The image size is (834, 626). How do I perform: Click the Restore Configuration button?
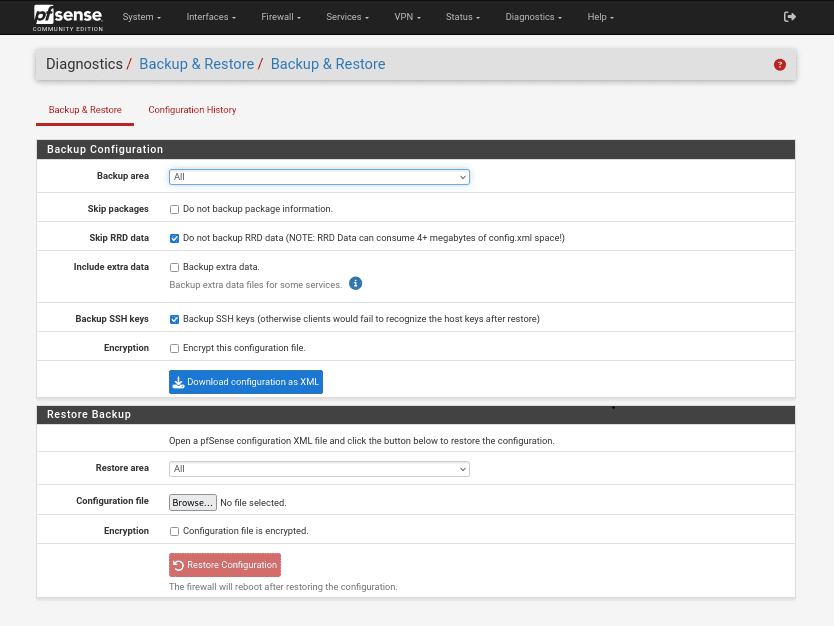(225, 565)
